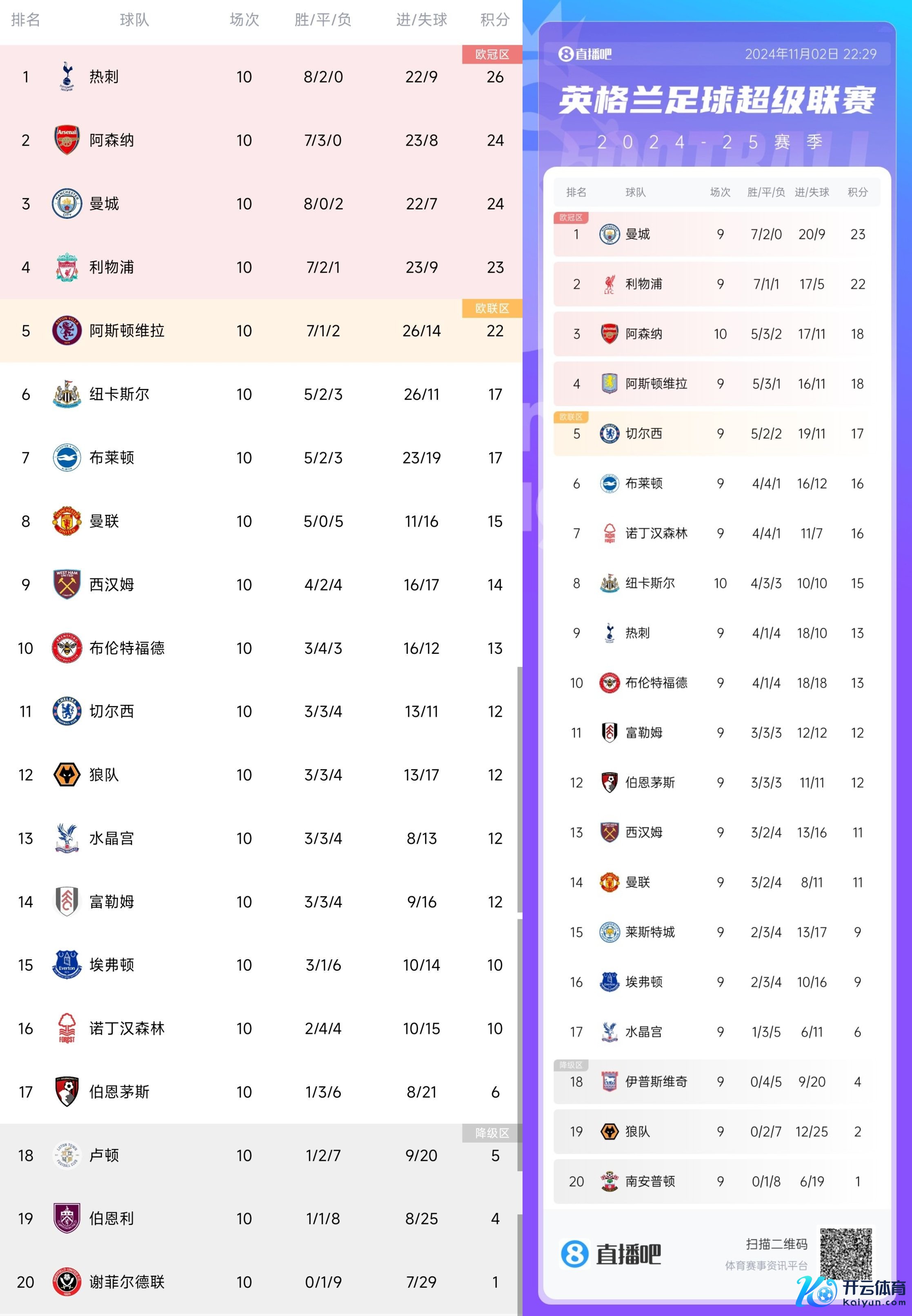Click the Ipswich (伊普斯维奇) club crest

[609, 1081]
